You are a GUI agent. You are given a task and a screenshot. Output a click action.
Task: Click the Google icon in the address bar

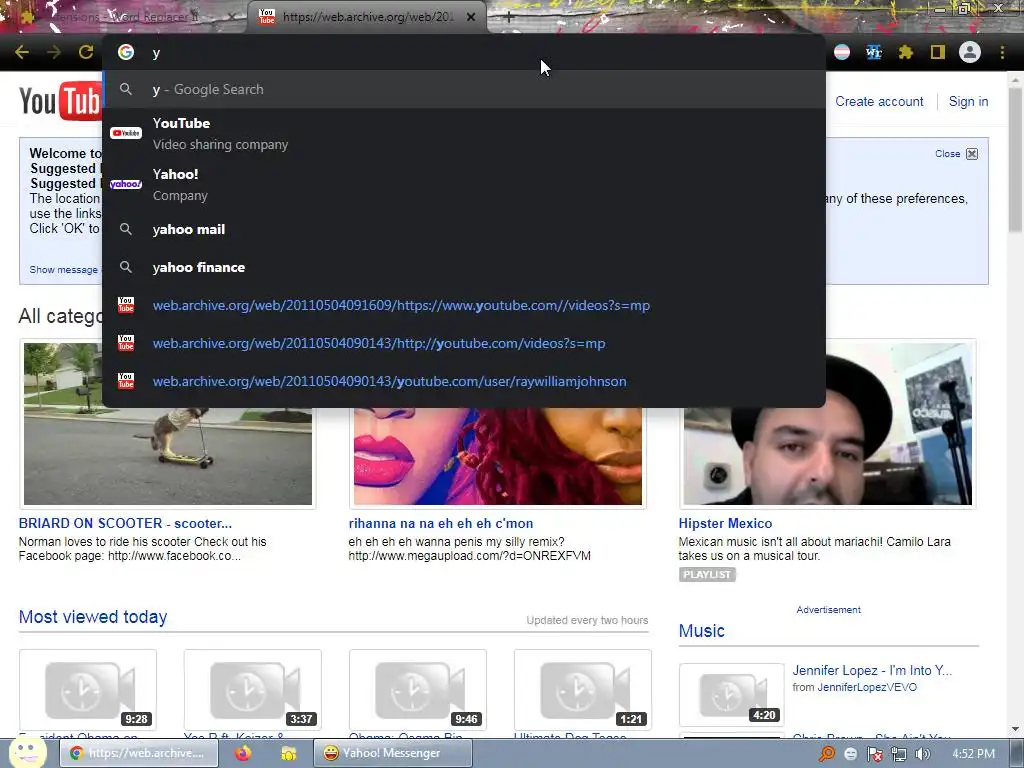pos(126,52)
